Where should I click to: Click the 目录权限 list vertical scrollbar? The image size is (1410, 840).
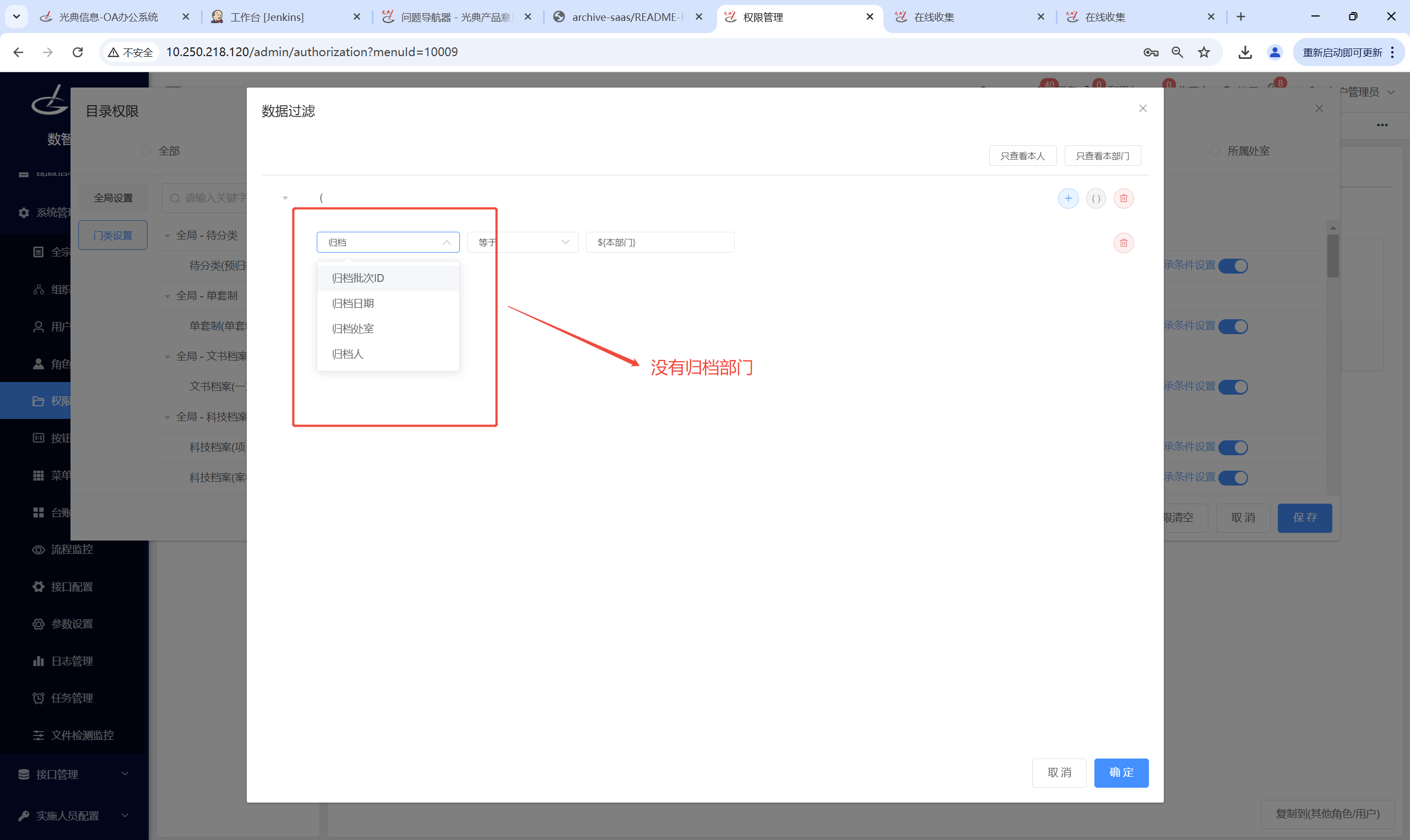pos(1332,257)
